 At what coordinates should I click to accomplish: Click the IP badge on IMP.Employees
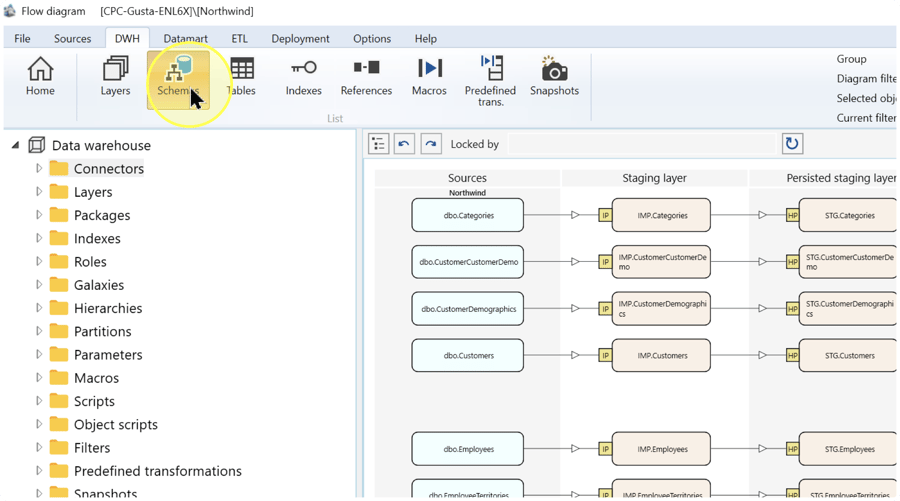(x=605, y=449)
